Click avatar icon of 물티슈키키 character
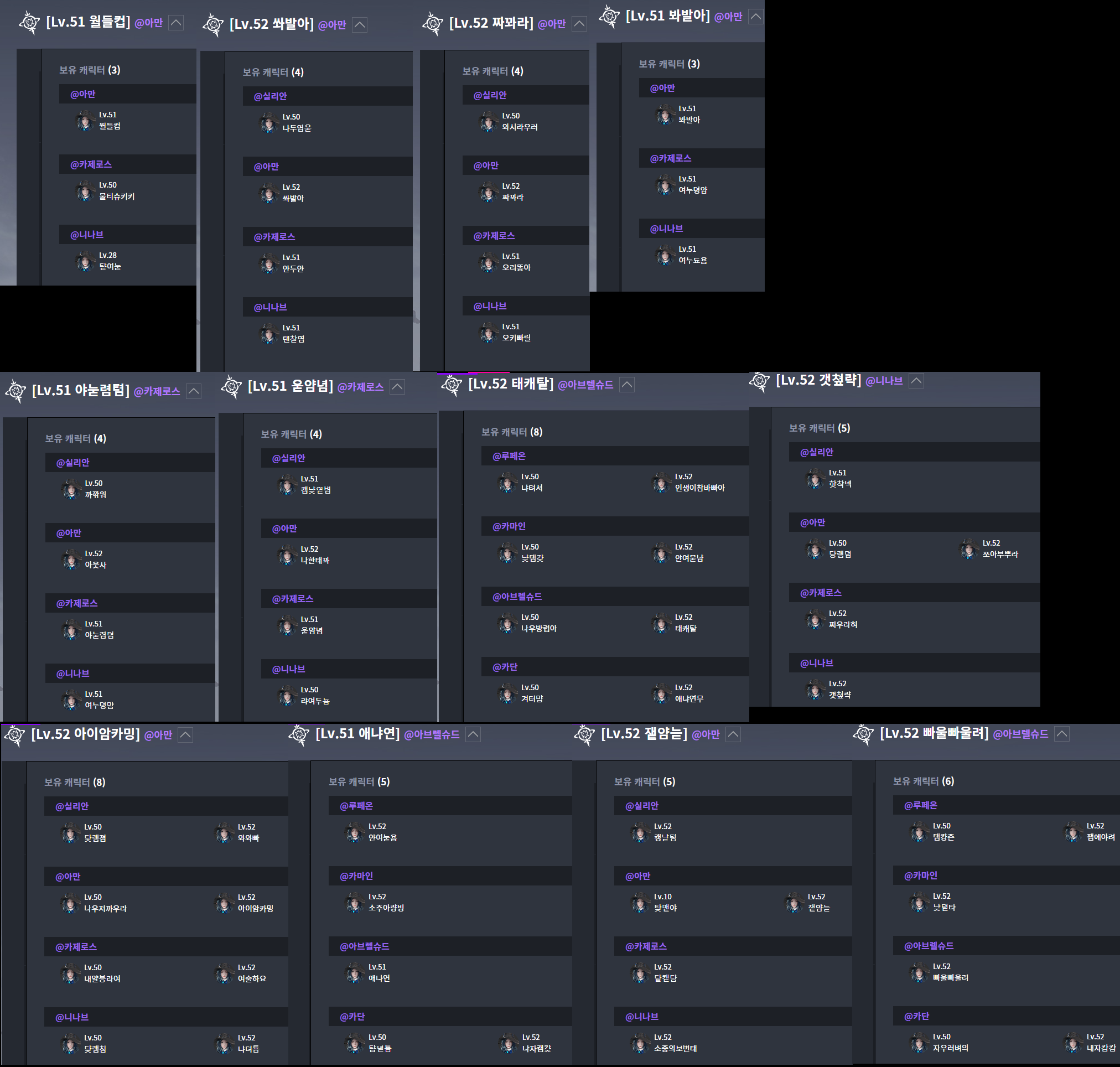 coord(85,190)
